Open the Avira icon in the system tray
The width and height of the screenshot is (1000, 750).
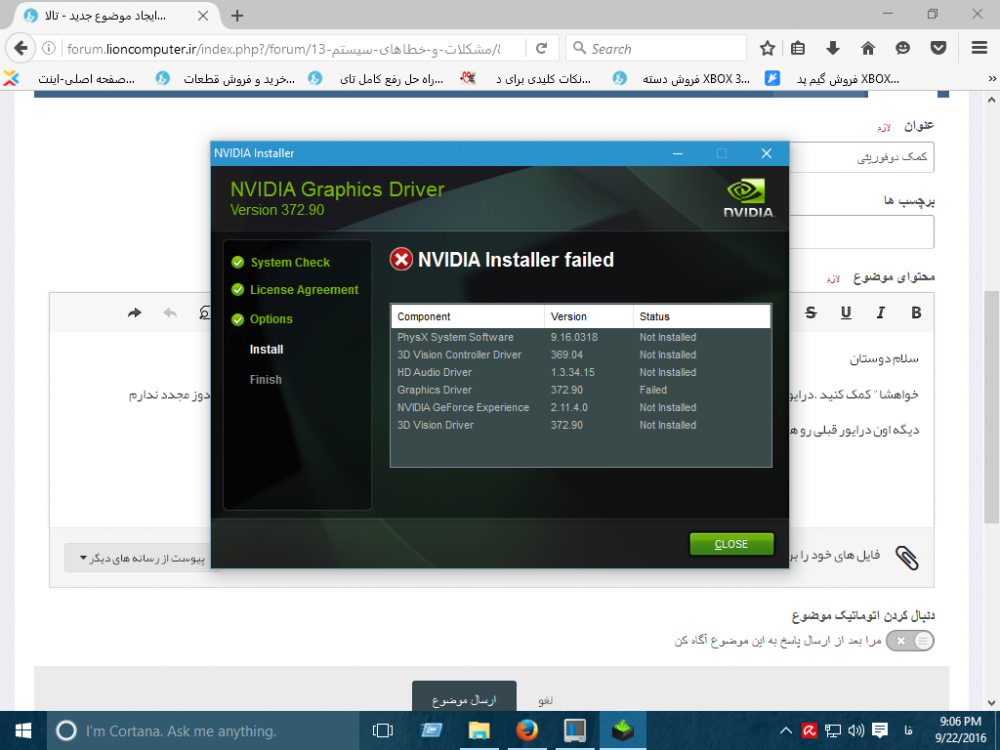[x=808, y=730]
